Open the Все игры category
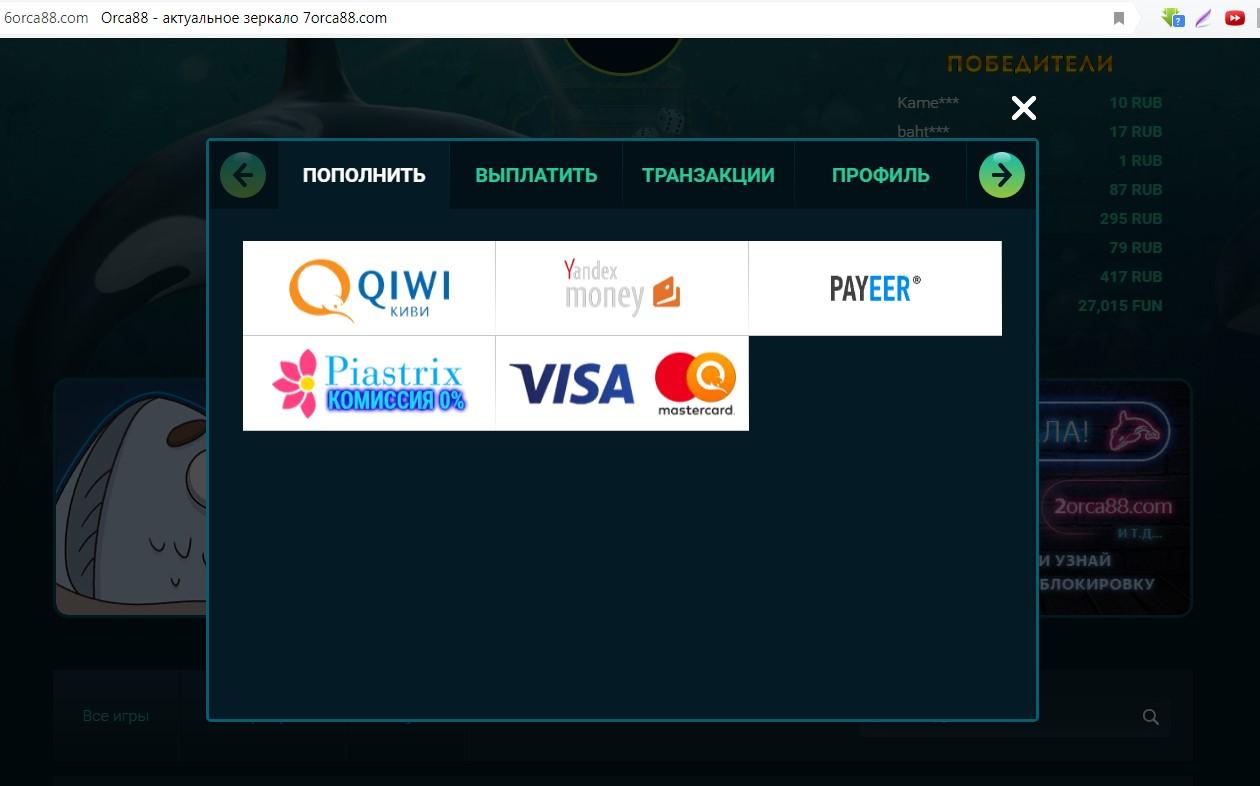The image size is (1260, 786). click(116, 716)
